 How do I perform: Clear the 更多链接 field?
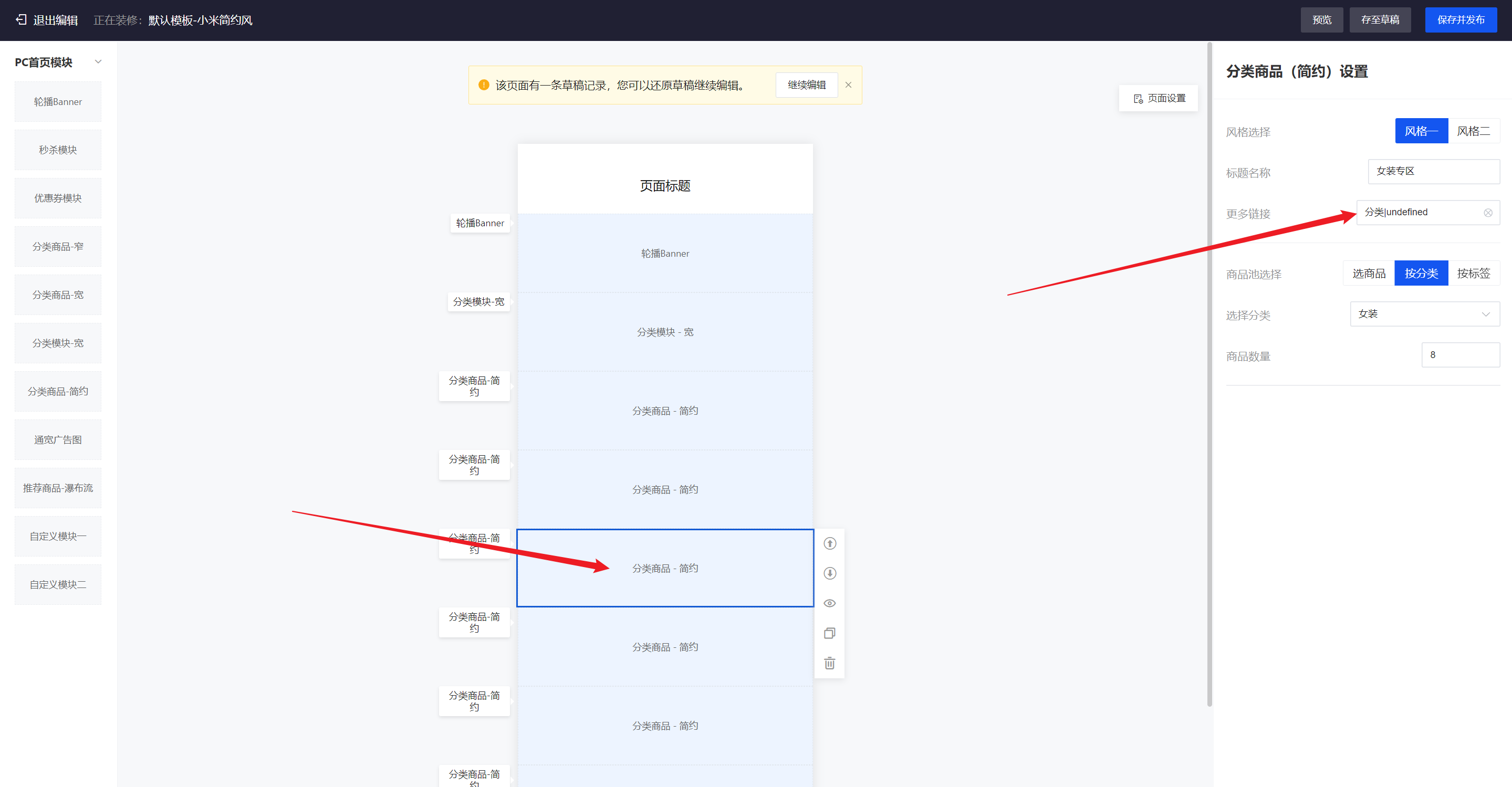[1488, 213]
